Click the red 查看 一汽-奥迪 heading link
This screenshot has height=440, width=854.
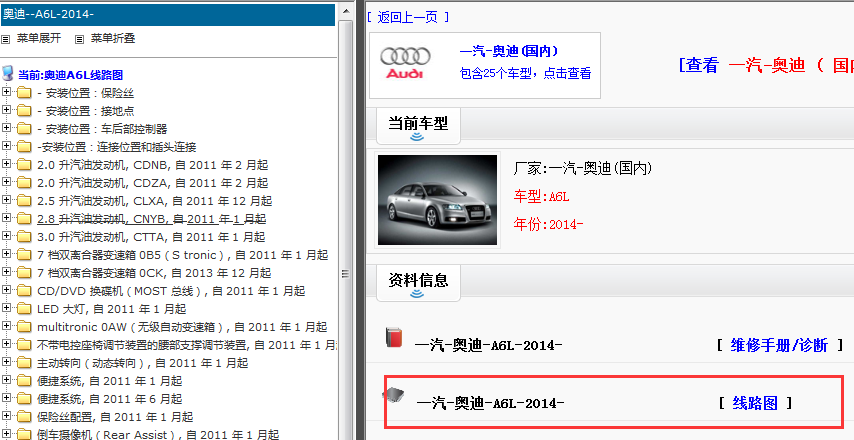[766, 65]
